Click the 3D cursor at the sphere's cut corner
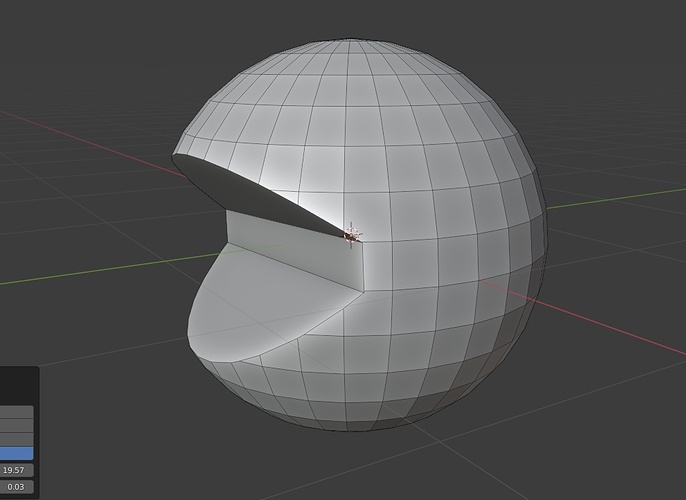Viewport: 686px width, 500px height. point(351,235)
